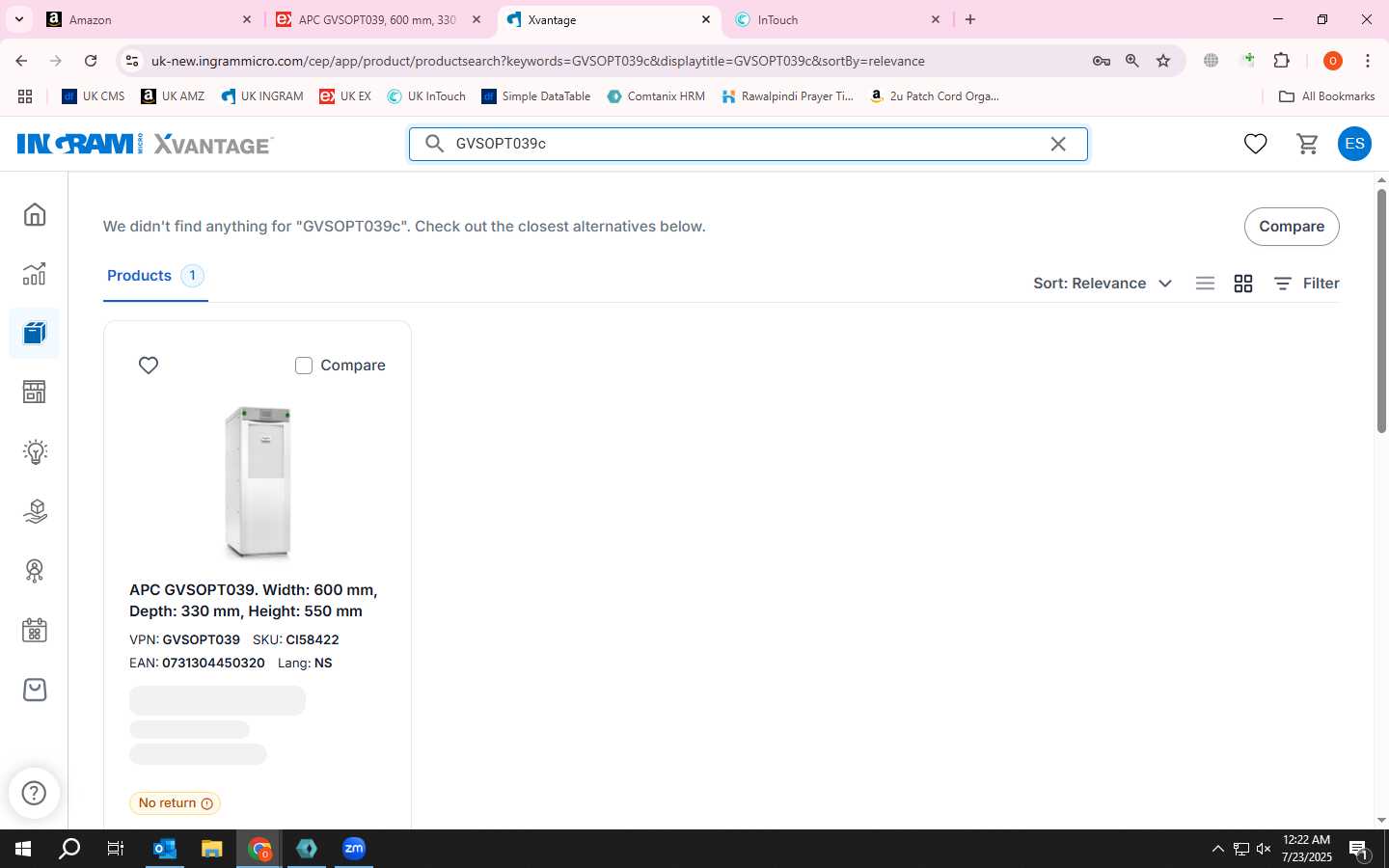This screenshot has width=1389, height=868.
Task: Bookmark this page with star icon
Action: 1163,61
